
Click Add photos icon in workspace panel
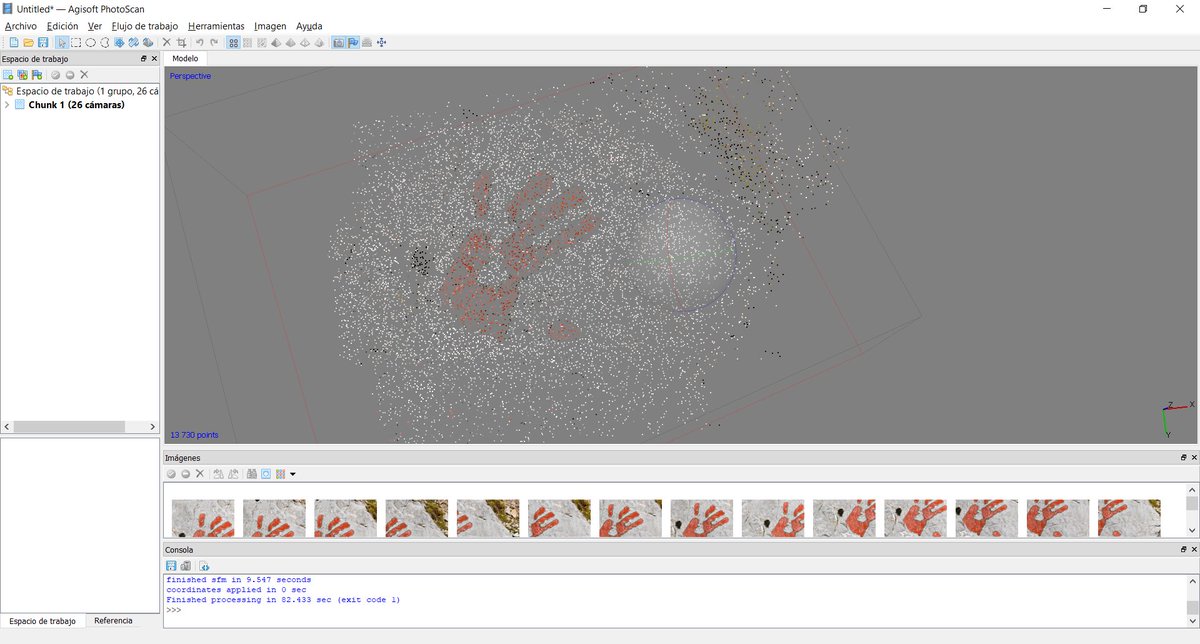tap(22, 75)
